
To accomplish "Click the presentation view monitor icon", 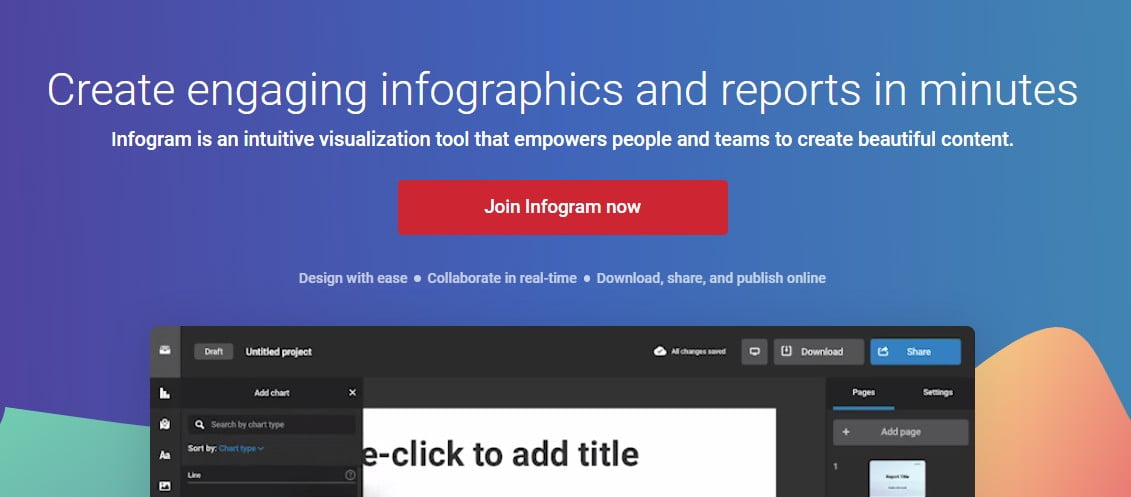I will pyautogui.click(x=754, y=351).
